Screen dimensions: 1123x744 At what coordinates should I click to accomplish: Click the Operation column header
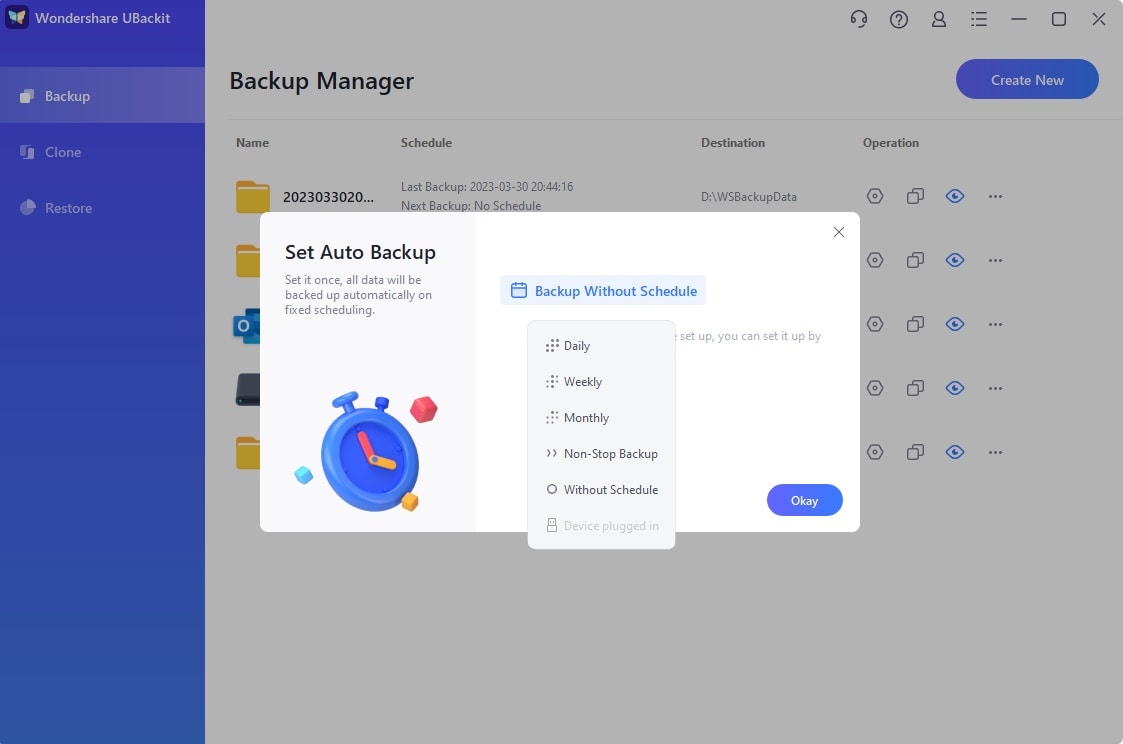tap(890, 142)
